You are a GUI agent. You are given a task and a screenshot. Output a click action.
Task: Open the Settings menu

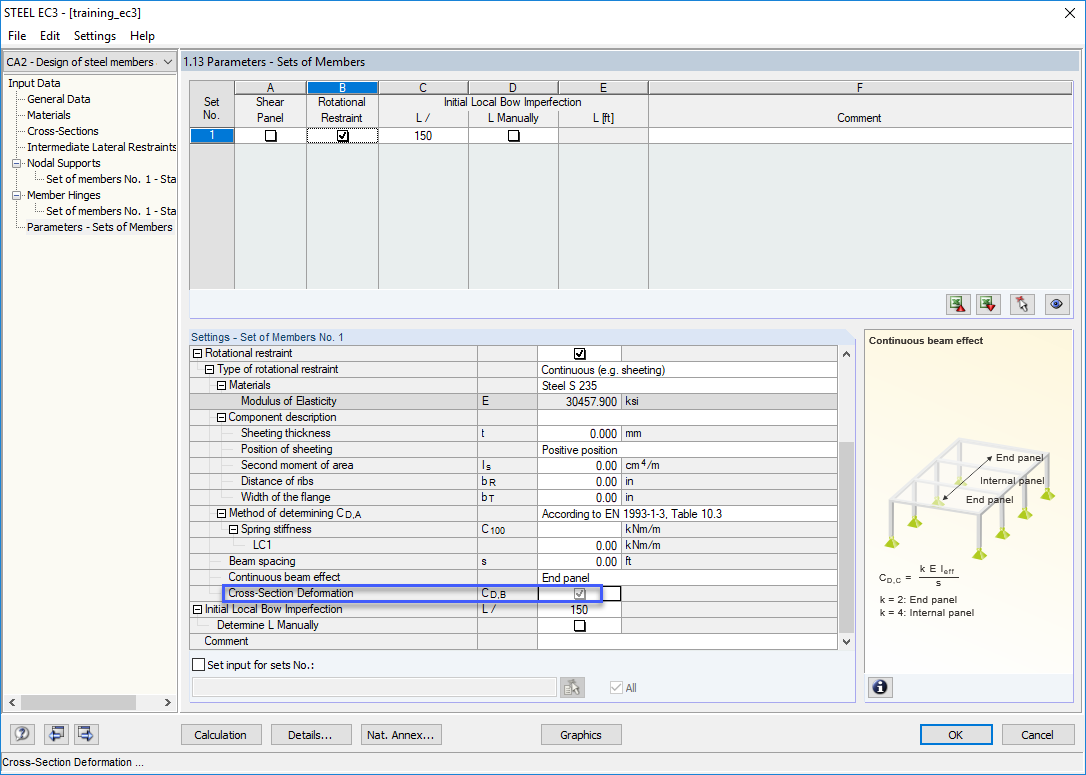coord(95,36)
